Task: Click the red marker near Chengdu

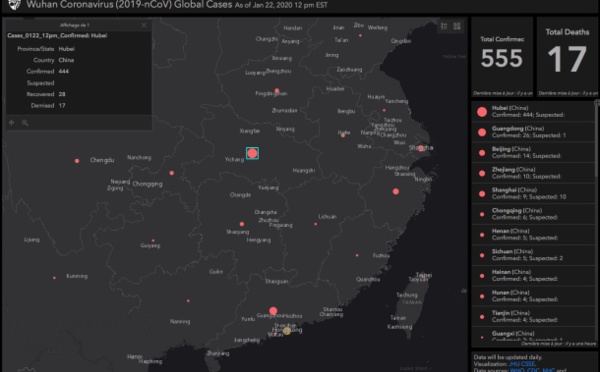Action: pyautogui.click(x=77, y=161)
